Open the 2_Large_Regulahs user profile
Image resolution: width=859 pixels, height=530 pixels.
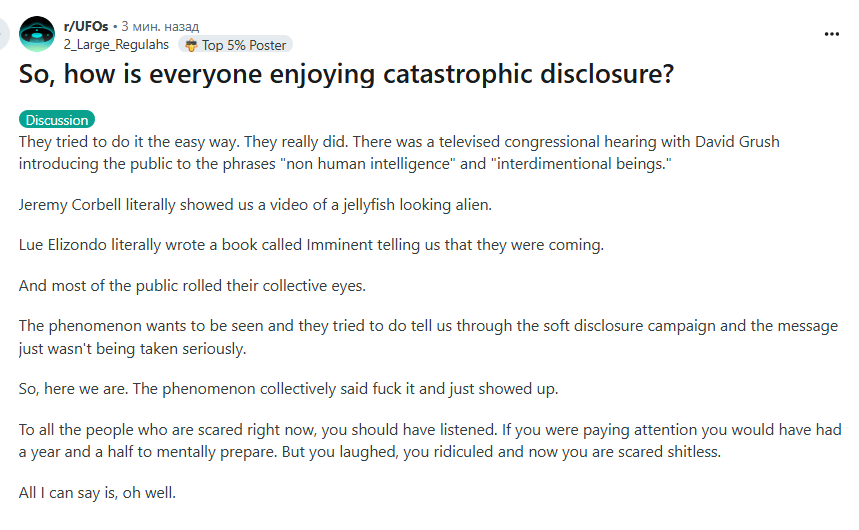pos(116,44)
